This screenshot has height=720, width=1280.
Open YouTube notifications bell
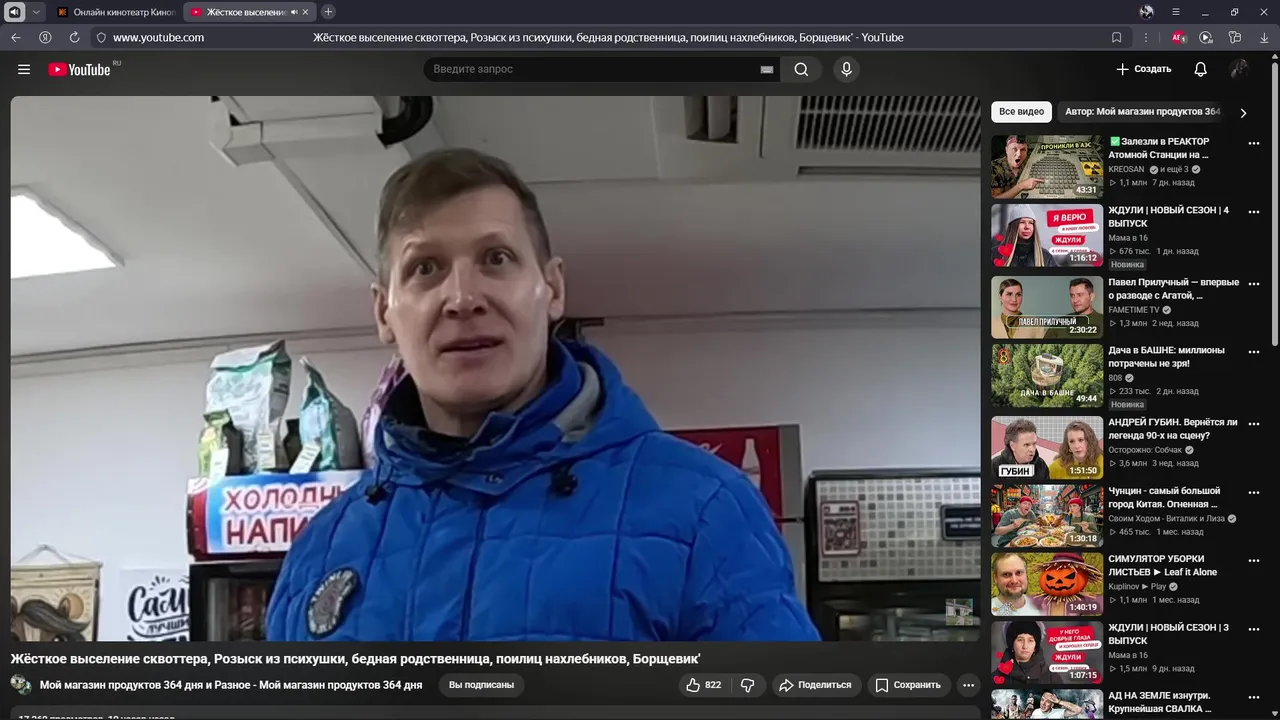coord(1200,69)
